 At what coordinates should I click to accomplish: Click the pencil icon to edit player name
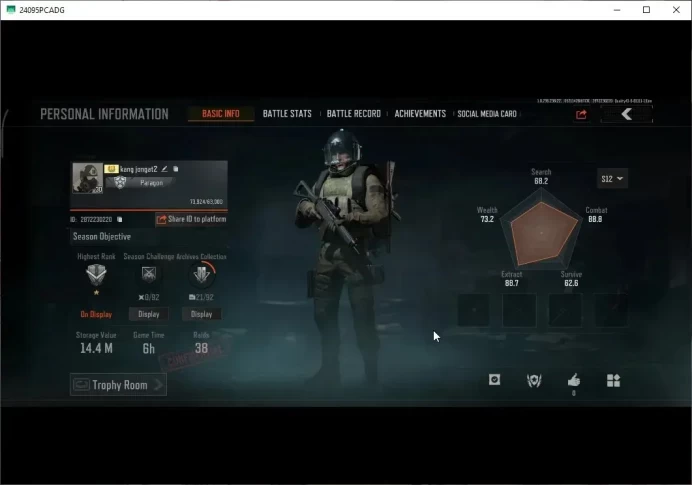(x=164, y=169)
